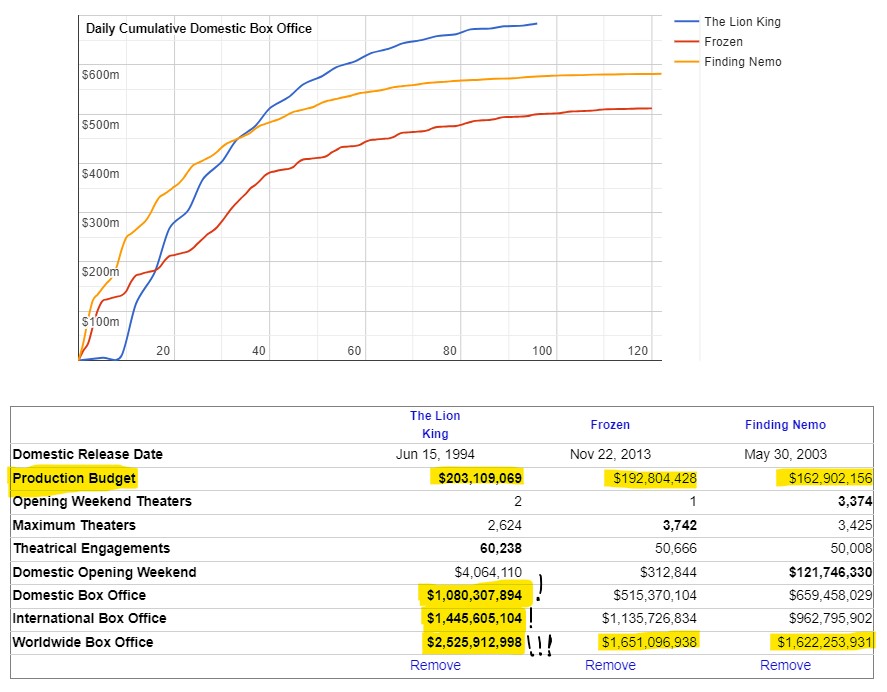
Task: Remove The Lion King from comparison
Action: 435,665
